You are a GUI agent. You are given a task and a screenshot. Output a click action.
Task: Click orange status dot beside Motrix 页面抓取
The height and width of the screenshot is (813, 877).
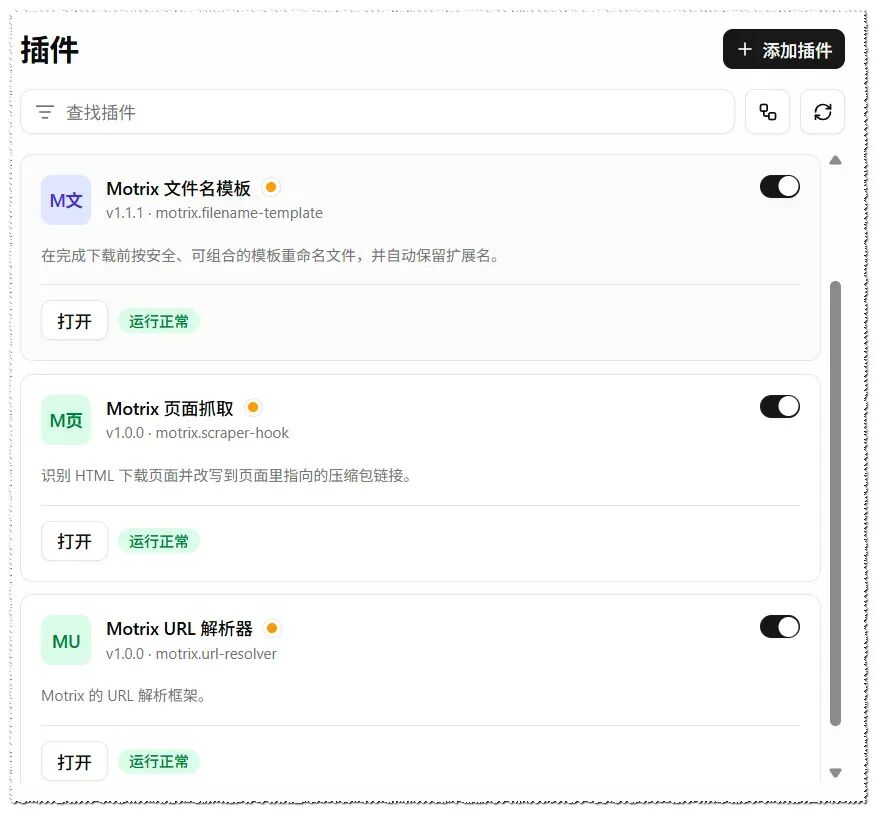pyautogui.click(x=253, y=407)
